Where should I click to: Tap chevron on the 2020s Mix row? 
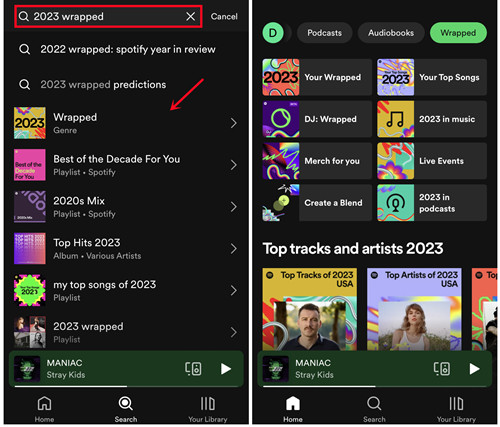click(x=234, y=207)
